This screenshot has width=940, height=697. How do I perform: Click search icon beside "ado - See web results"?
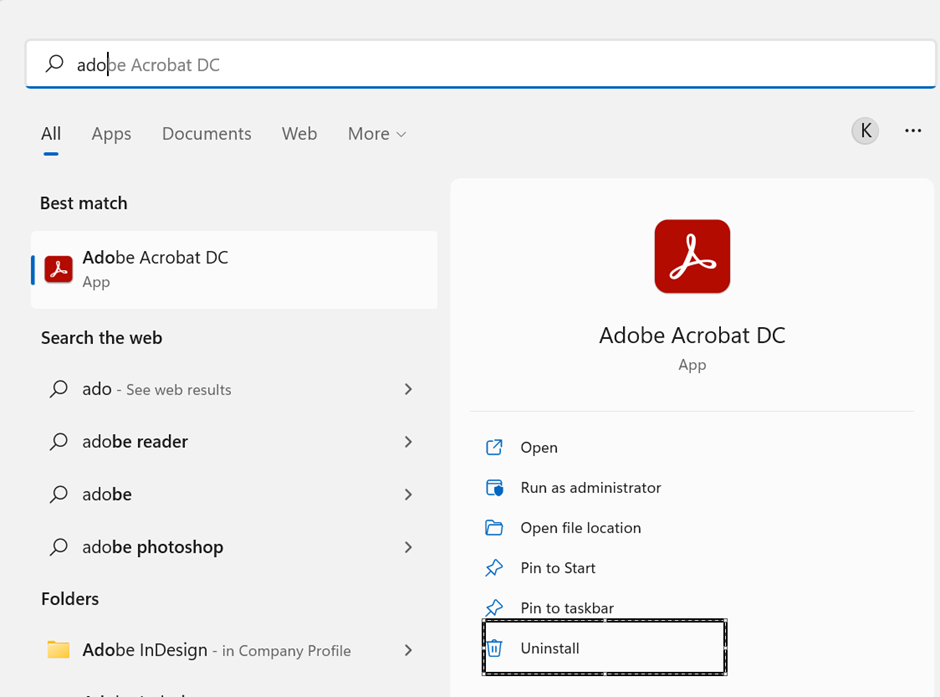[59, 389]
